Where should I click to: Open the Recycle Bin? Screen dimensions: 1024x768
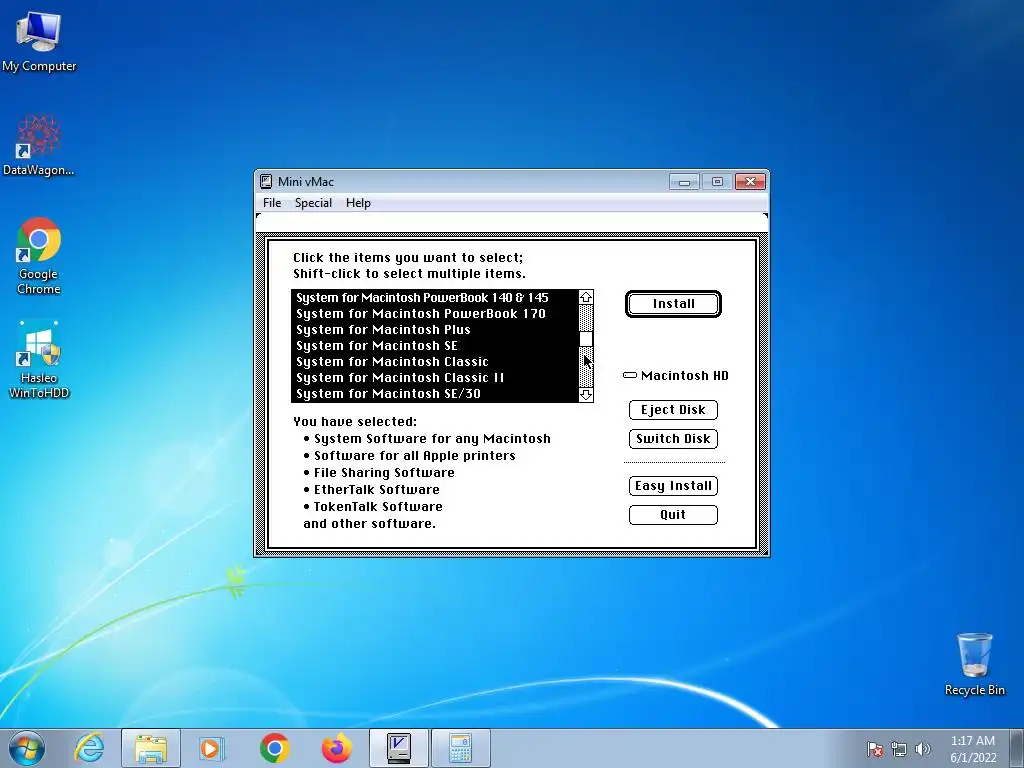point(974,664)
